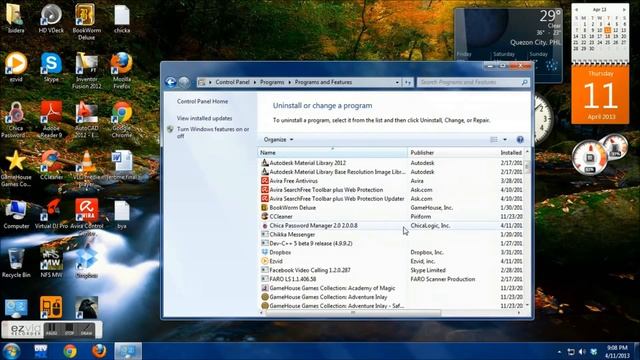Select VLC media player desktop icon
This screenshot has height=360, width=640.
87,169
